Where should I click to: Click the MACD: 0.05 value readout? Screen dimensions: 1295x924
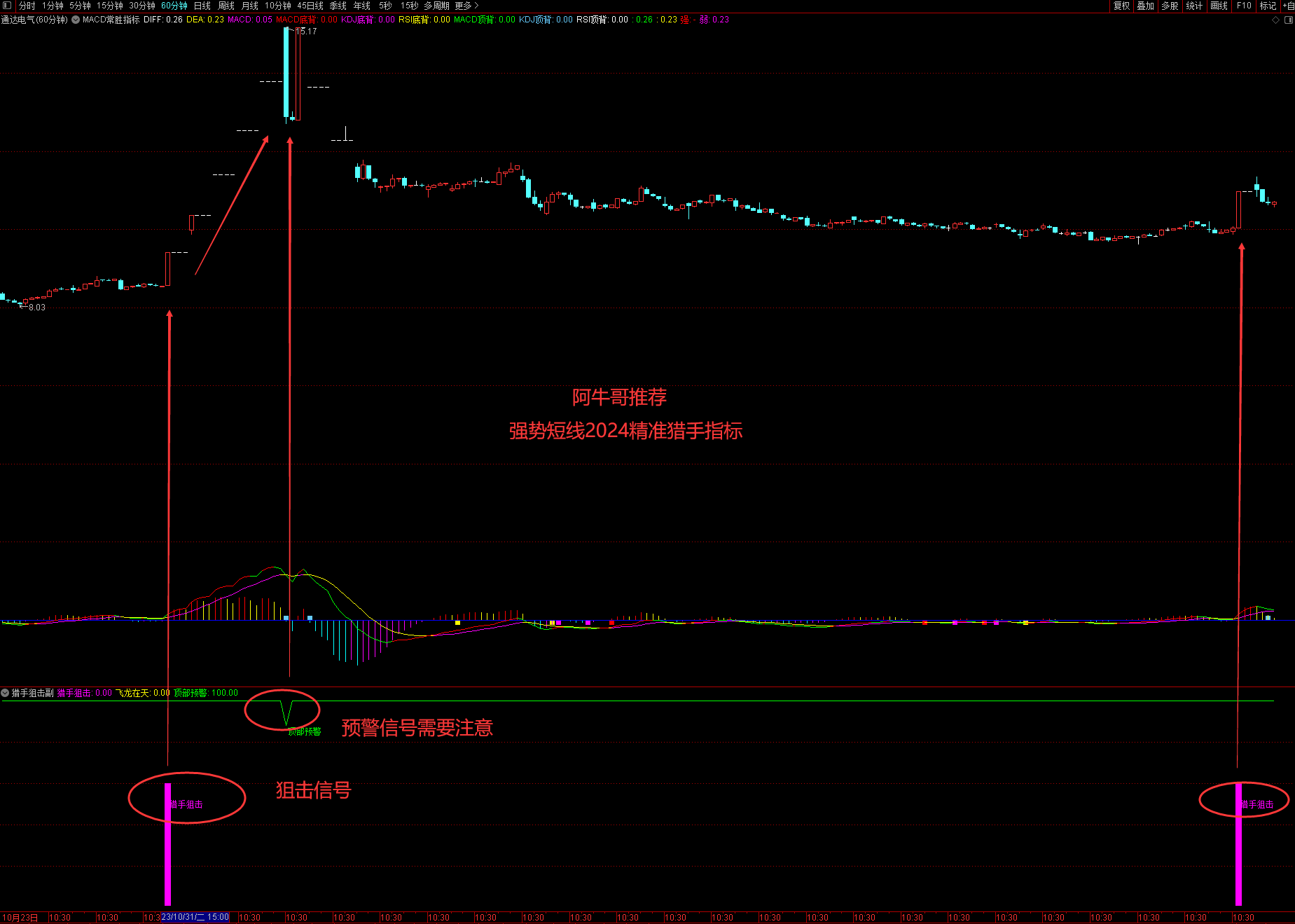pos(250,20)
